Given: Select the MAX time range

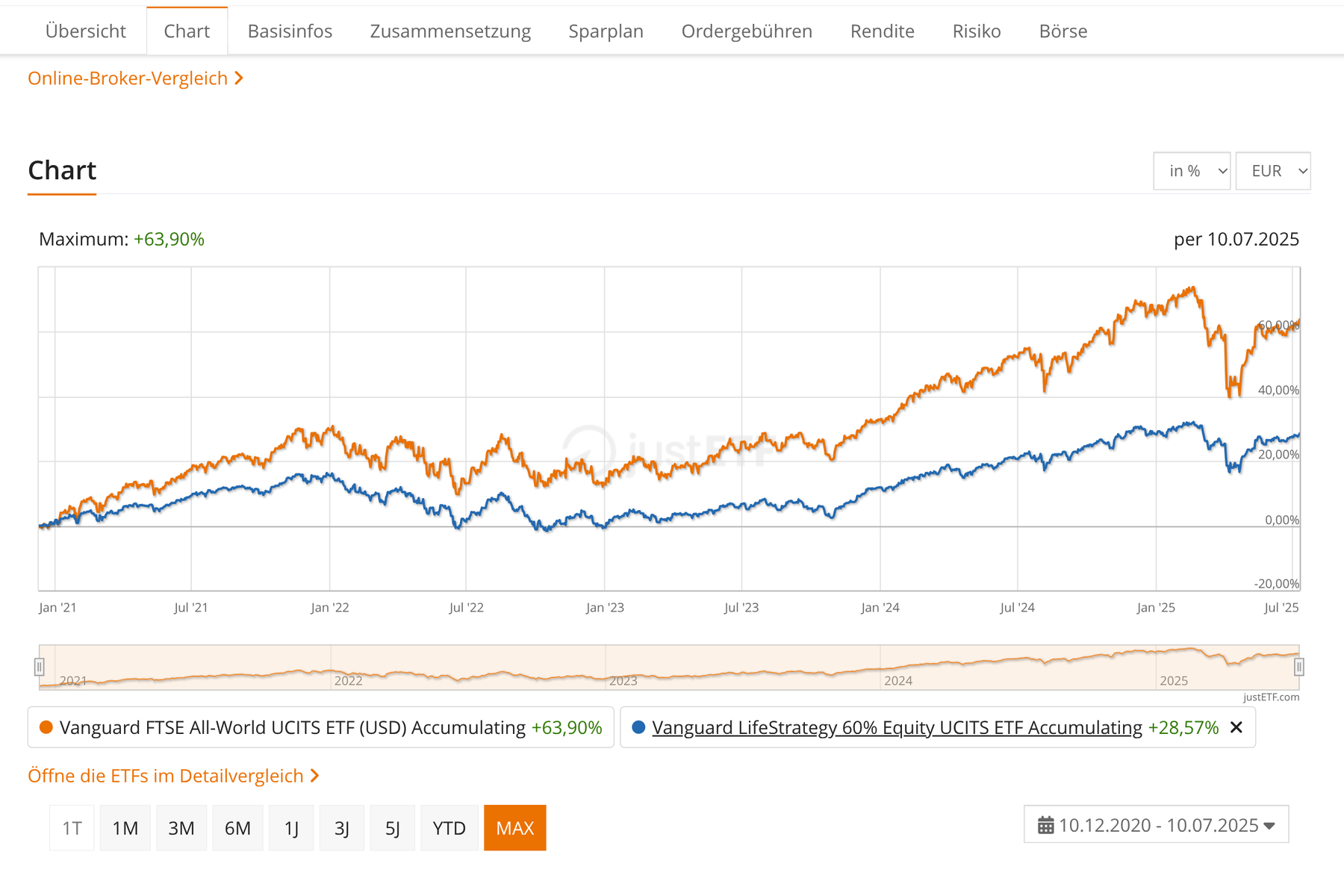Looking at the screenshot, I should [x=514, y=828].
